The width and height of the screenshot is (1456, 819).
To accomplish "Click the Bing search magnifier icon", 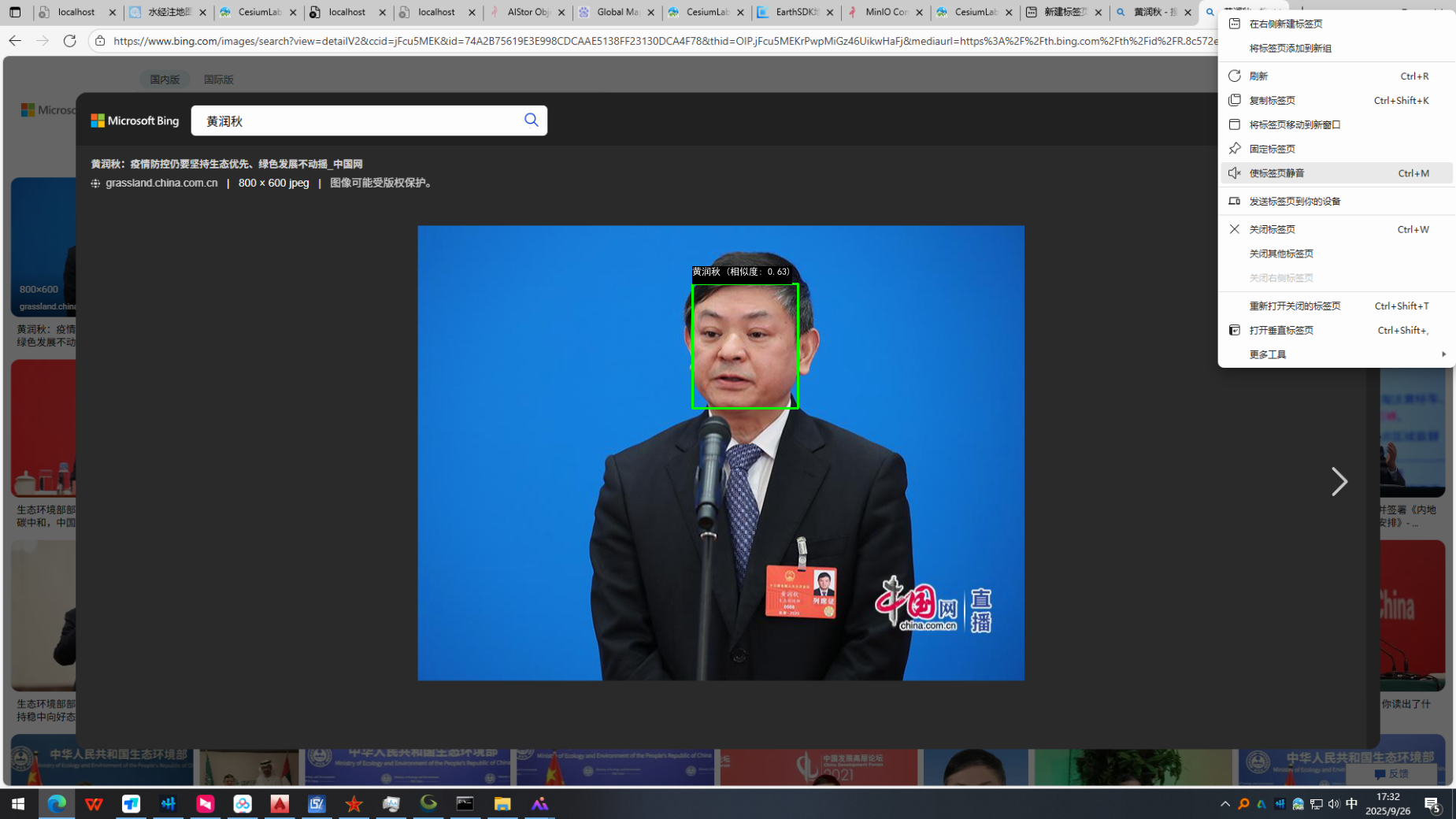I will coord(532,120).
